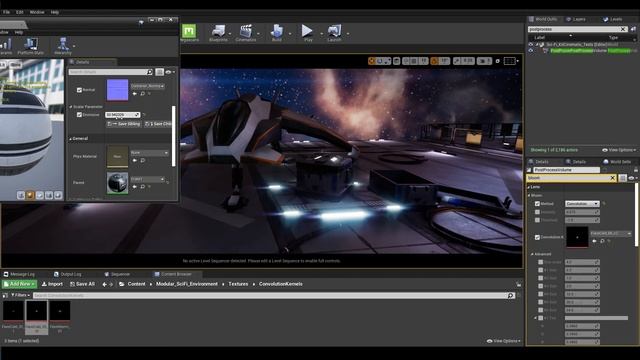Image resolution: width=640 pixels, height=360 pixels.
Task: Open Phys Material None dropdown
Action: (x=149, y=153)
